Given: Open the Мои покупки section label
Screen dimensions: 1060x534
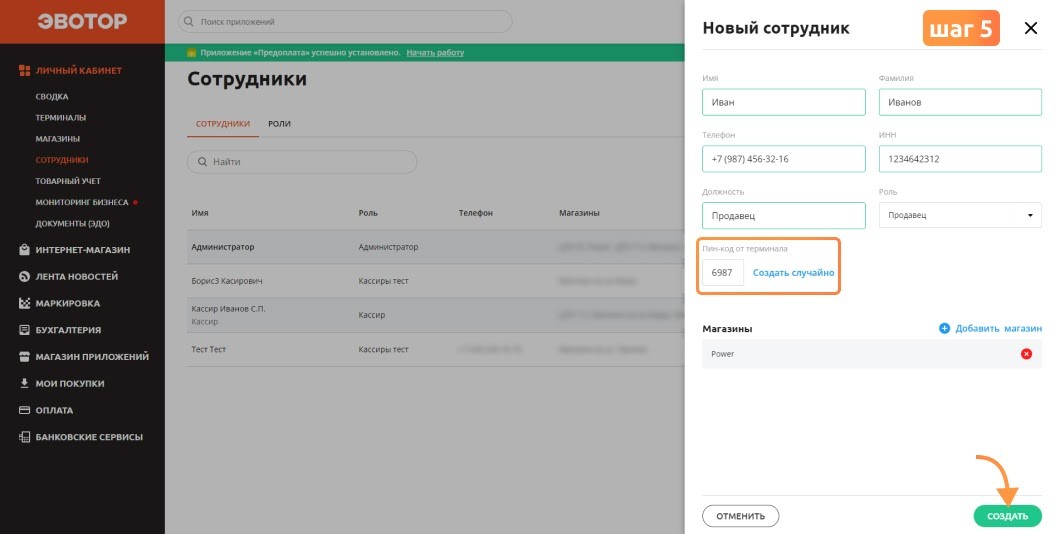Looking at the screenshot, I should click(x=70, y=383).
